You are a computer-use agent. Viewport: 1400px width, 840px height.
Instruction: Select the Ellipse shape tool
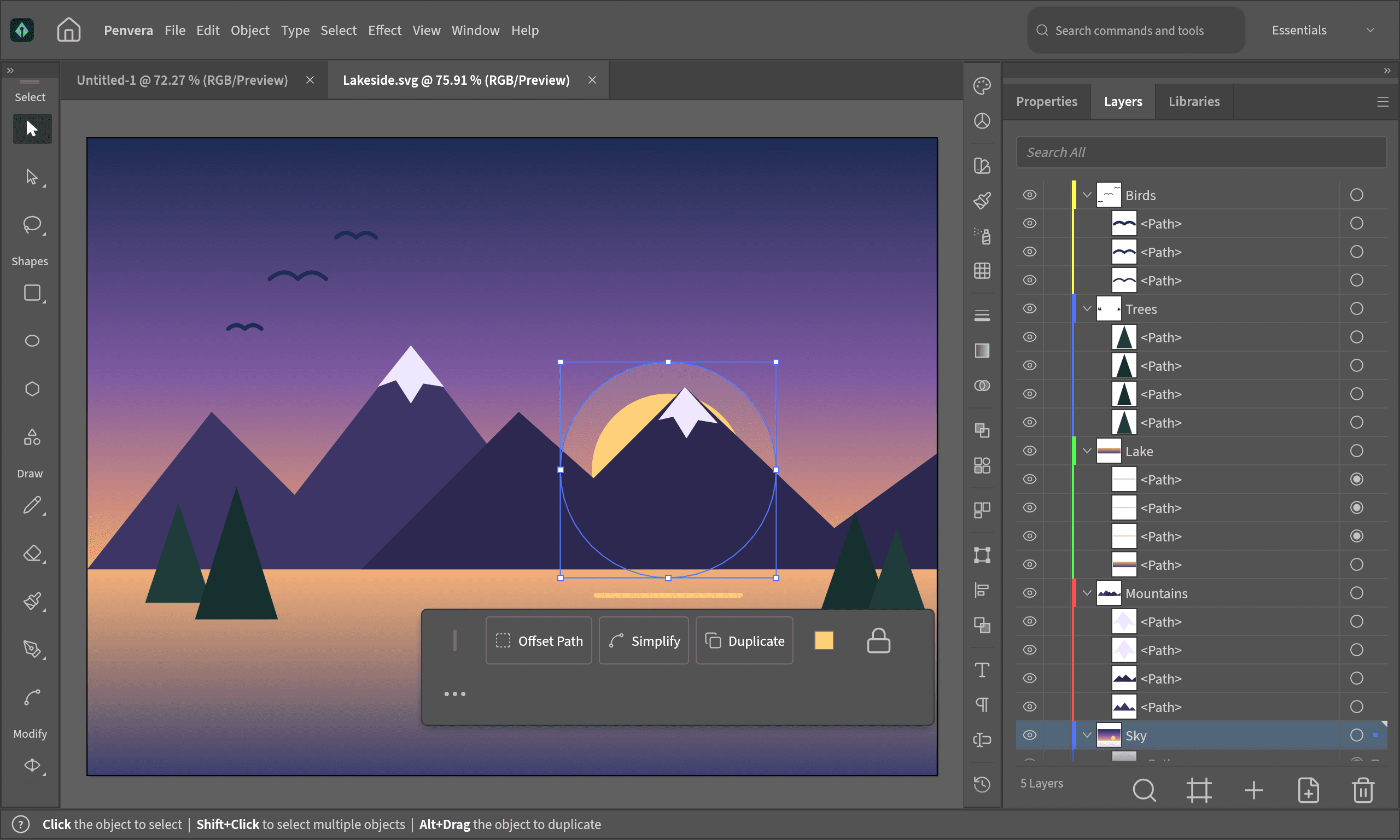click(32, 341)
